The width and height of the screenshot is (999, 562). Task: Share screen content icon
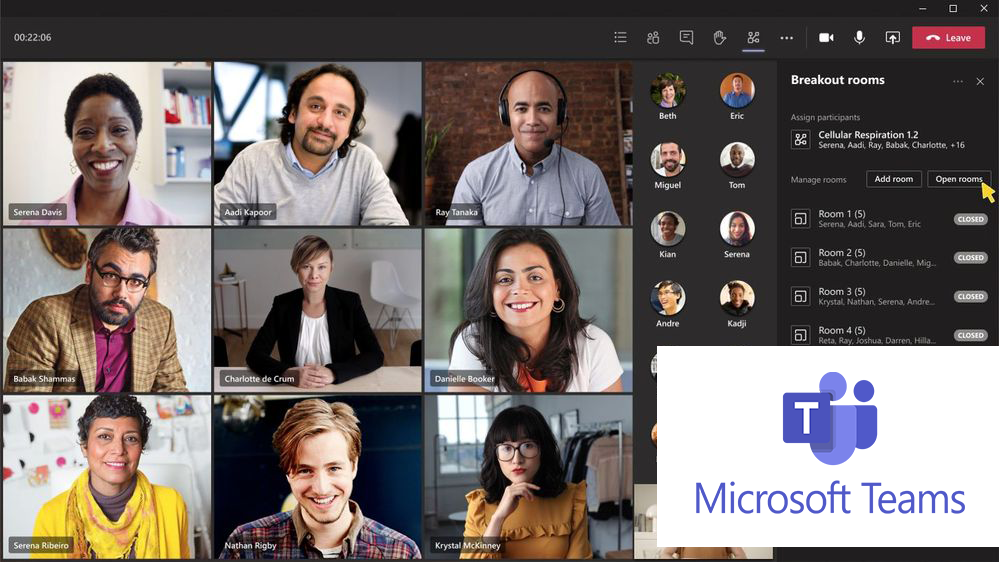click(893, 38)
